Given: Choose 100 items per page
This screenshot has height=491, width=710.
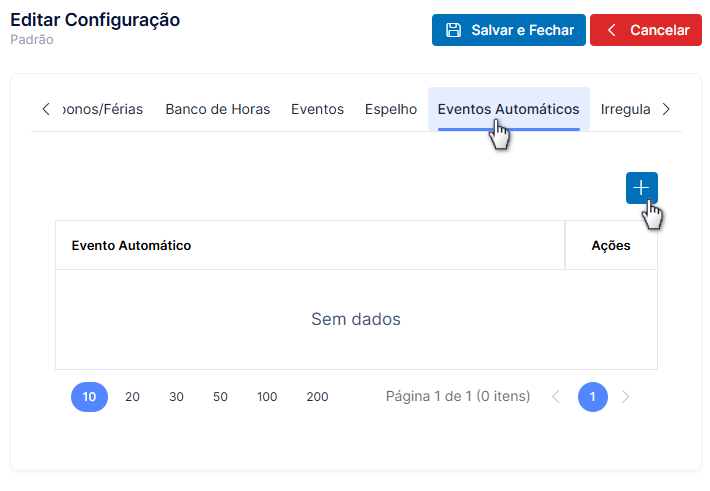Looking at the screenshot, I should (267, 397).
